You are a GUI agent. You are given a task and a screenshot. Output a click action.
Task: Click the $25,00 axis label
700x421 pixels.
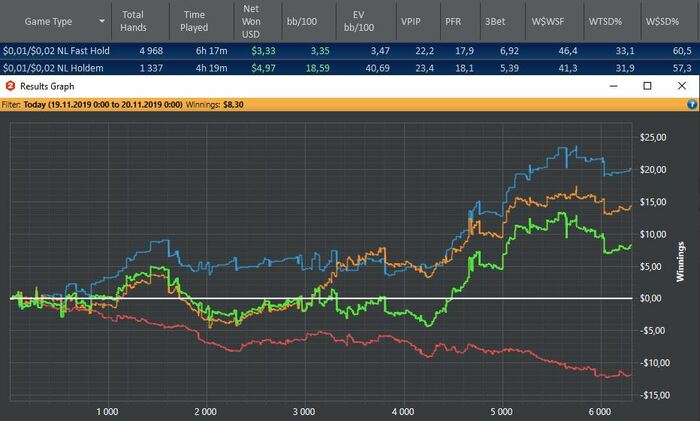(653, 137)
